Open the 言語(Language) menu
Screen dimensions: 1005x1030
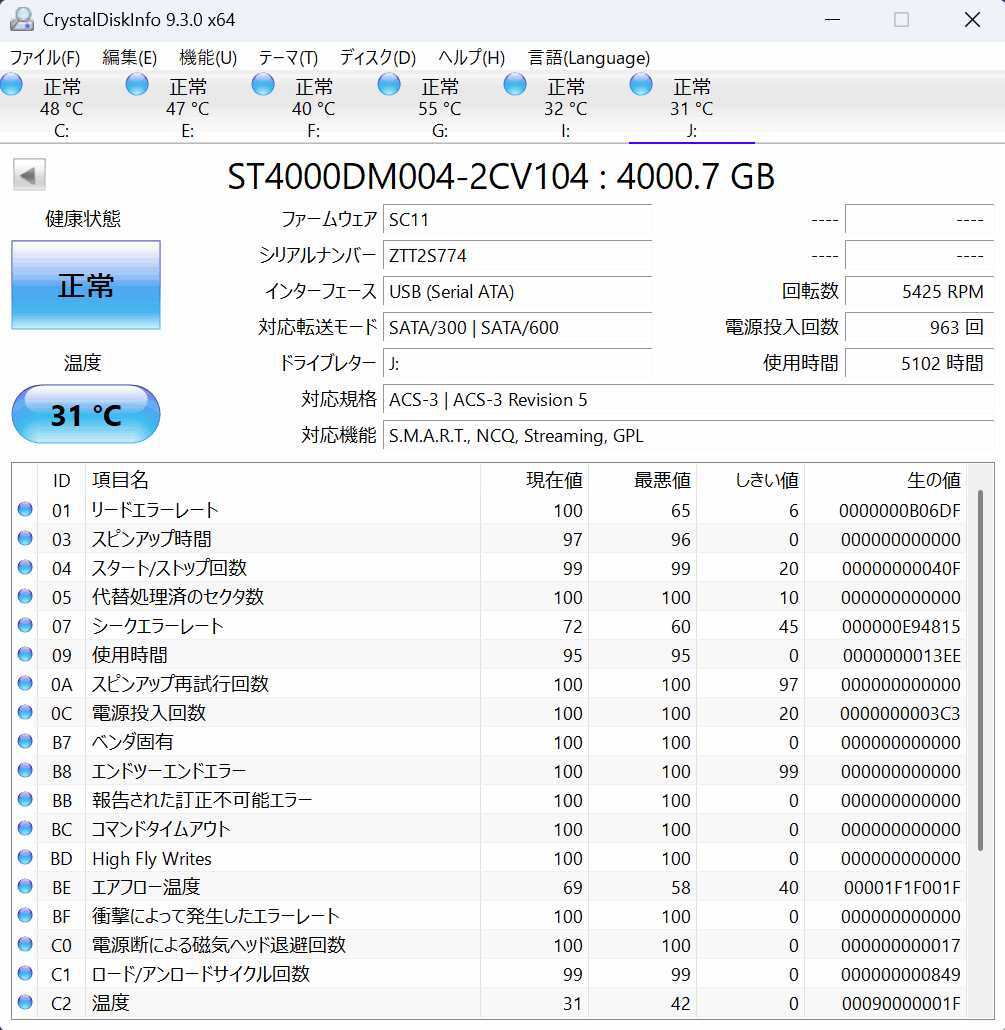589,58
